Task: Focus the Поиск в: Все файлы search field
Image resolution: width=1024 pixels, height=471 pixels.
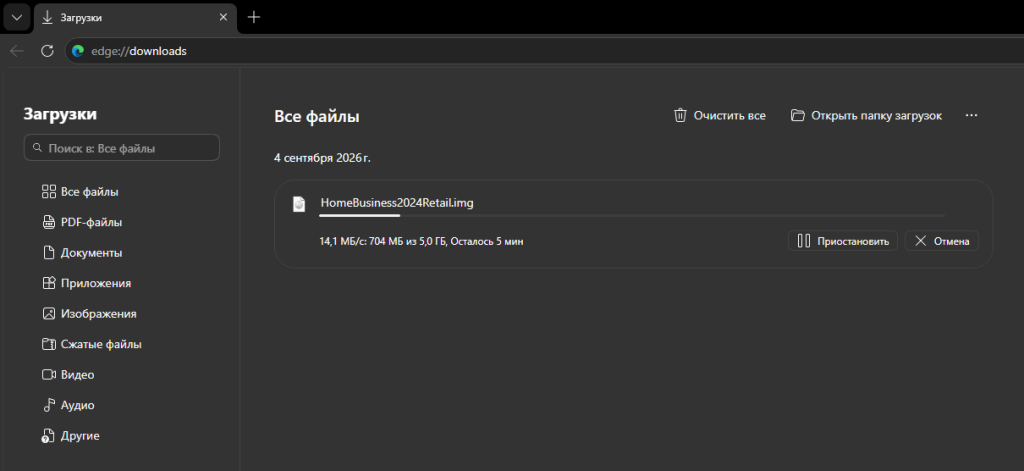Action: click(x=121, y=148)
